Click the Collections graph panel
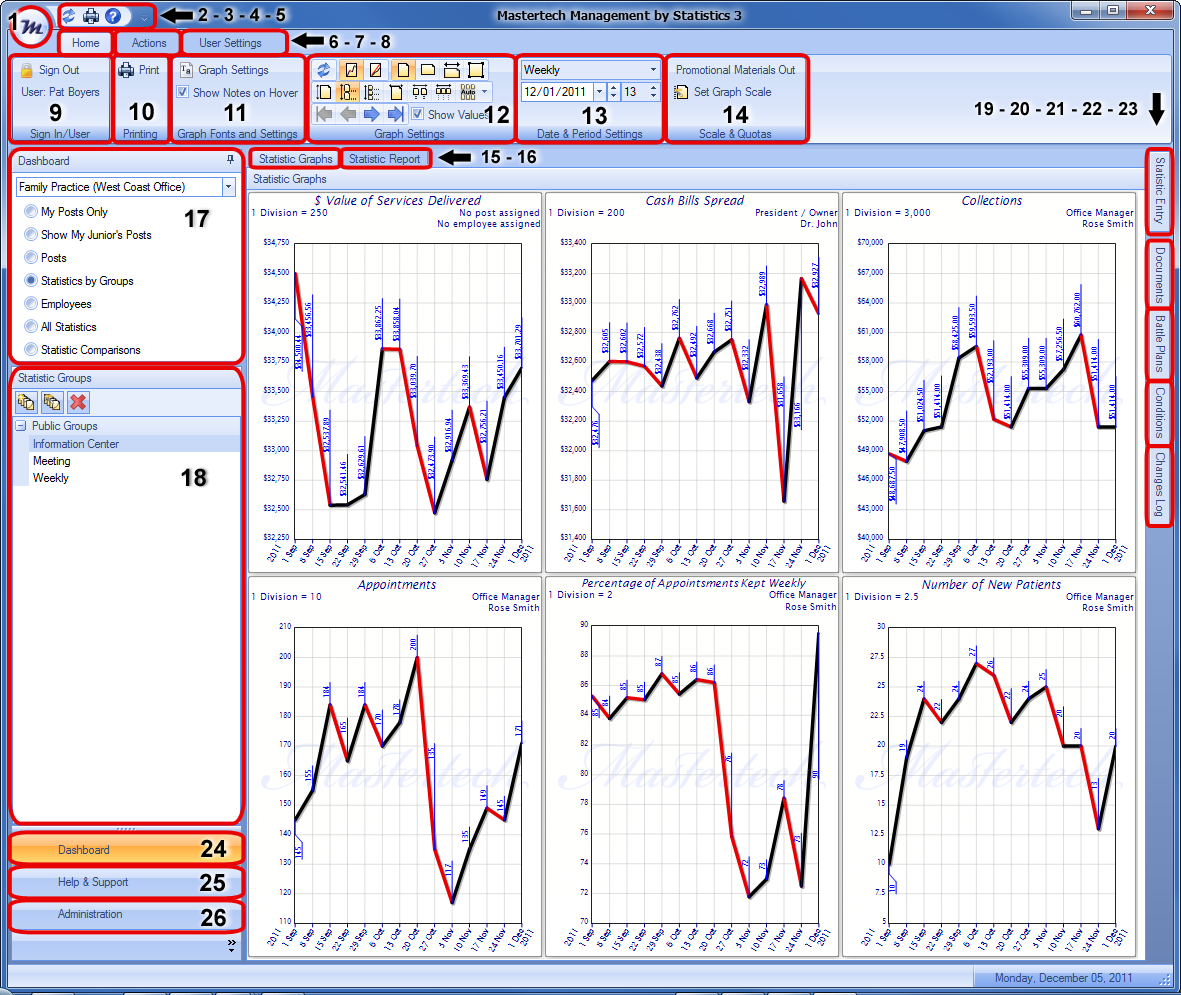The width and height of the screenshot is (1181, 995). 988,383
